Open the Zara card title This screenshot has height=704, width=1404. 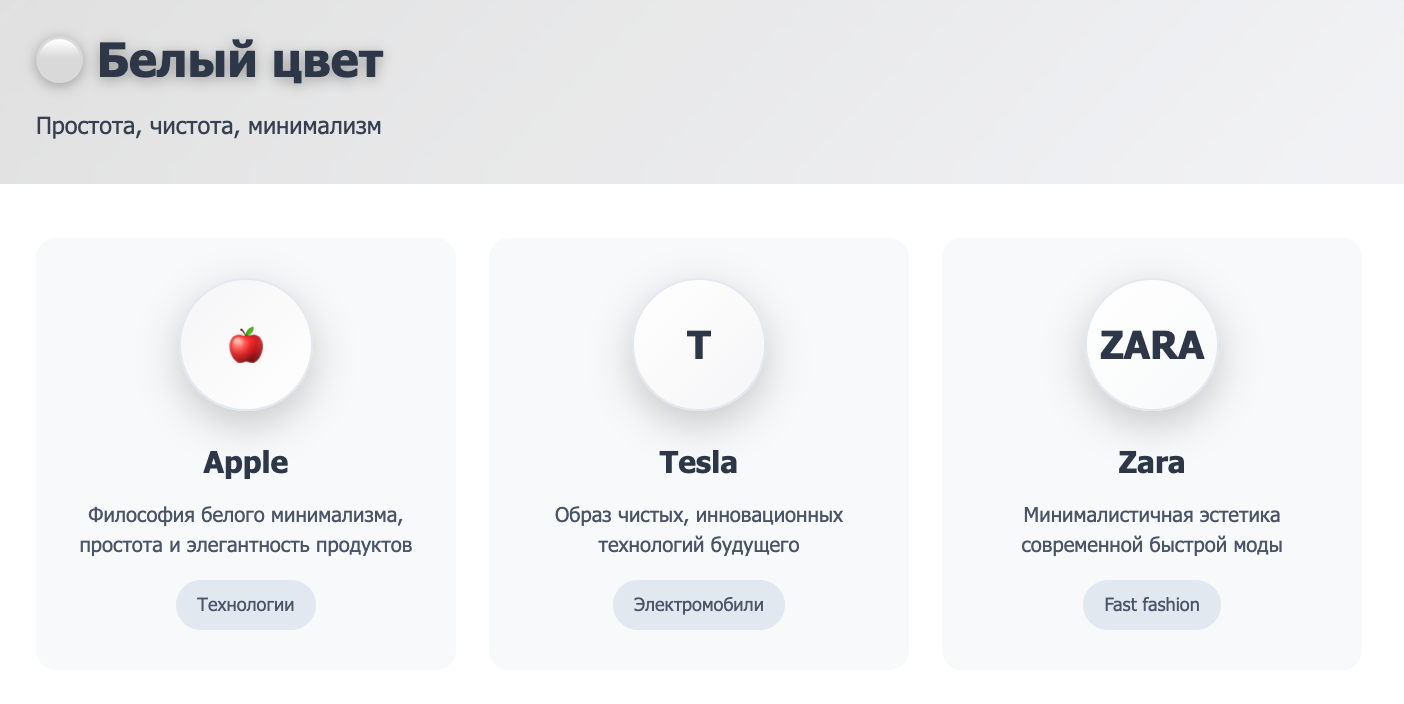click(x=1152, y=463)
